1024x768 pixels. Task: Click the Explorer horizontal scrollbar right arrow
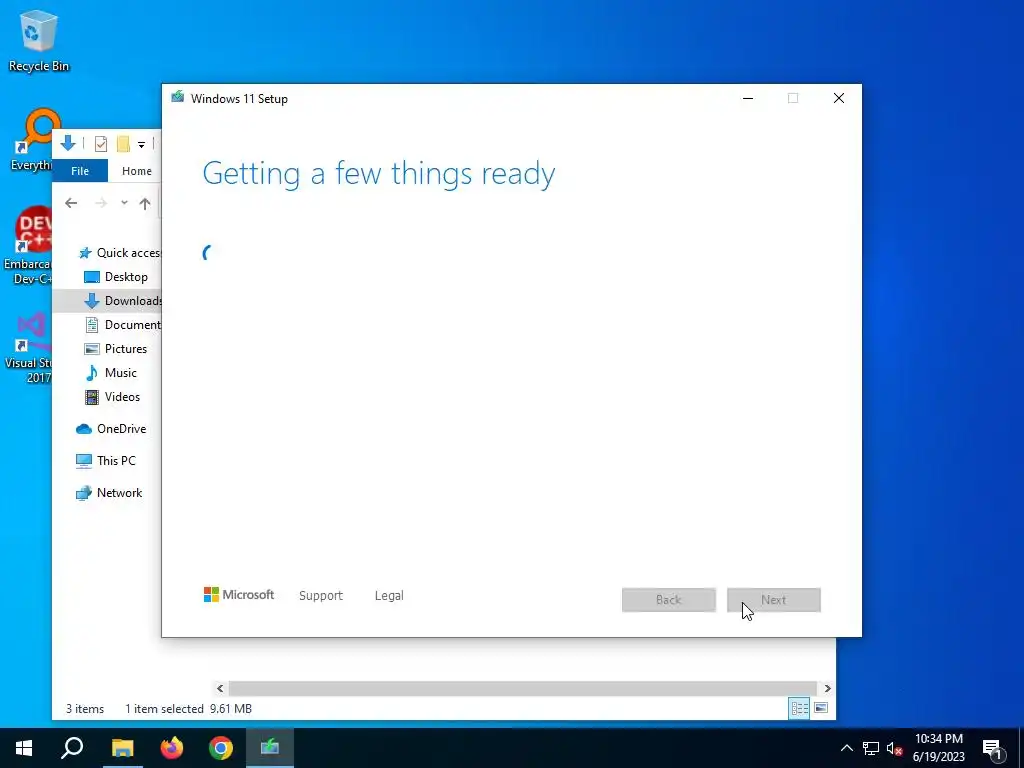click(827, 688)
